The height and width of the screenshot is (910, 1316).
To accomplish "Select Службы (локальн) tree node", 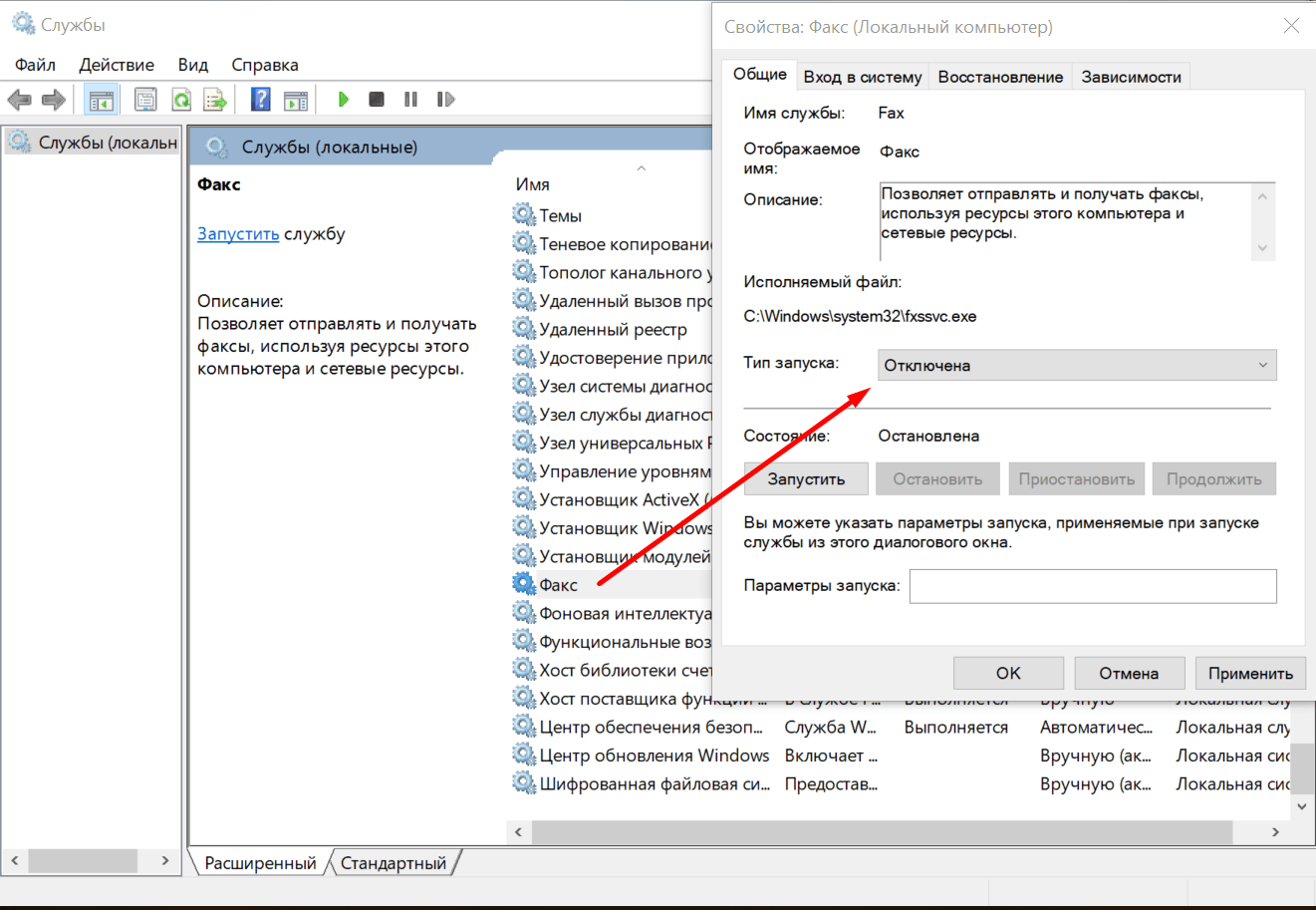I will (x=93, y=143).
